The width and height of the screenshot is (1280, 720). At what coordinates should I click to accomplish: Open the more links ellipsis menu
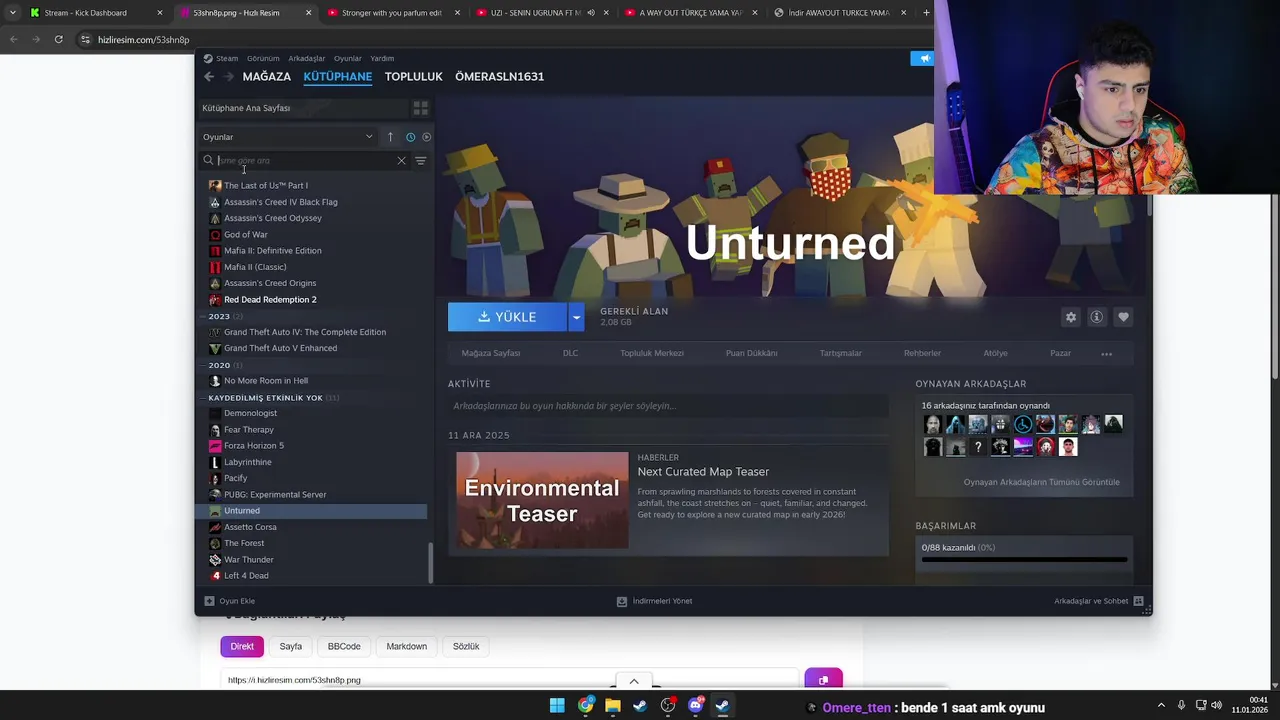click(1106, 353)
